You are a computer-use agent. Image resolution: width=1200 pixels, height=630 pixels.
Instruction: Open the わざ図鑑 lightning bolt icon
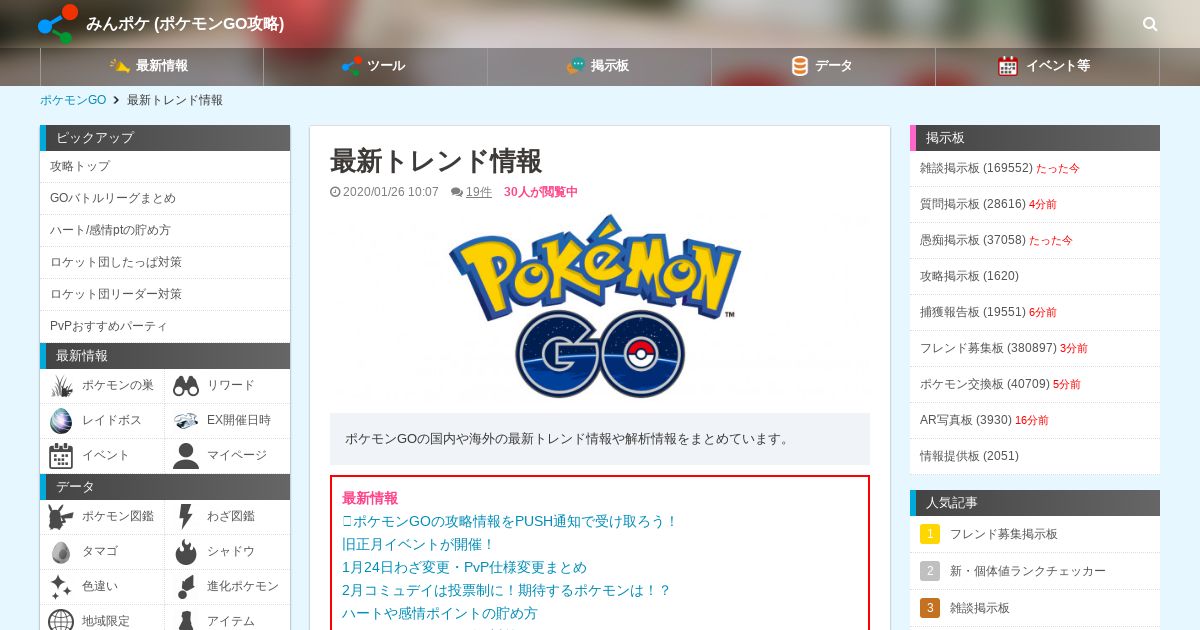[x=186, y=517]
